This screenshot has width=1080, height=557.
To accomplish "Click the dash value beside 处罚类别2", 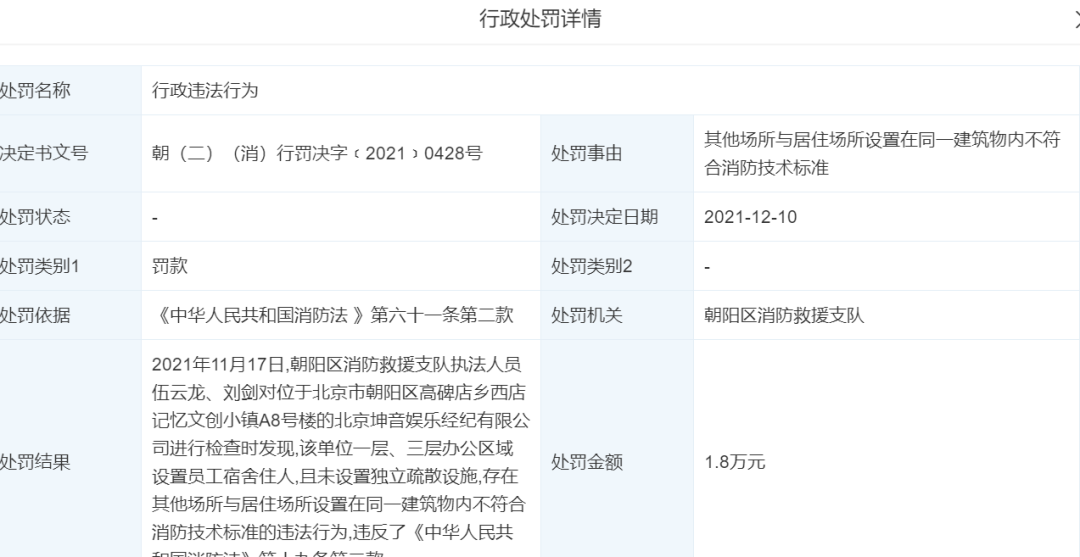I will (x=707, y=267).
